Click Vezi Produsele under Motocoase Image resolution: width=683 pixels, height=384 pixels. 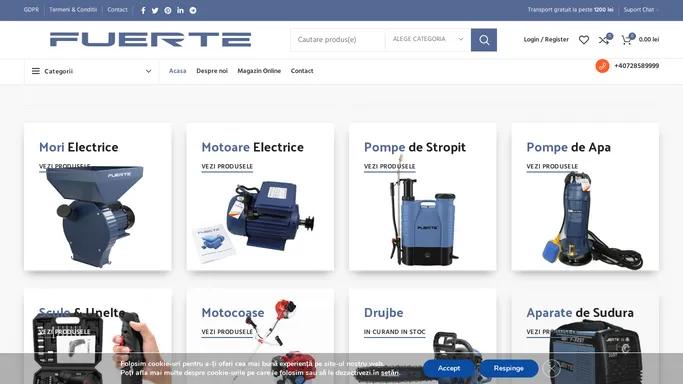click(x=227, y=332)
